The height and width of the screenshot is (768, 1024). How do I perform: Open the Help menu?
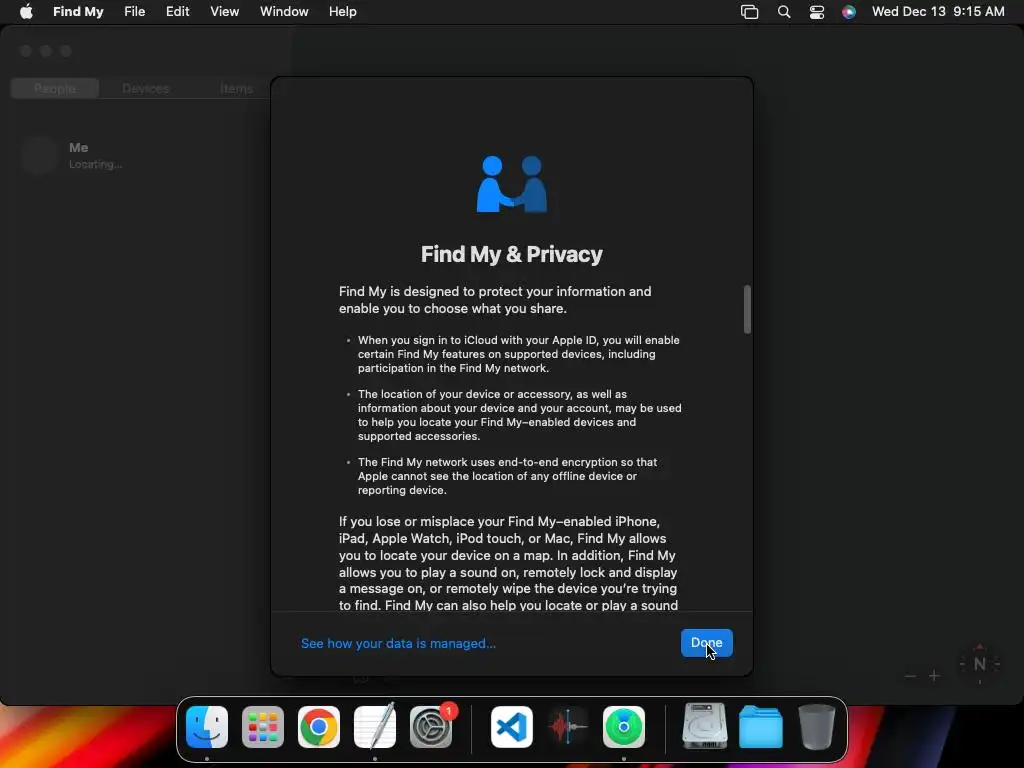[x=343, y=12]
